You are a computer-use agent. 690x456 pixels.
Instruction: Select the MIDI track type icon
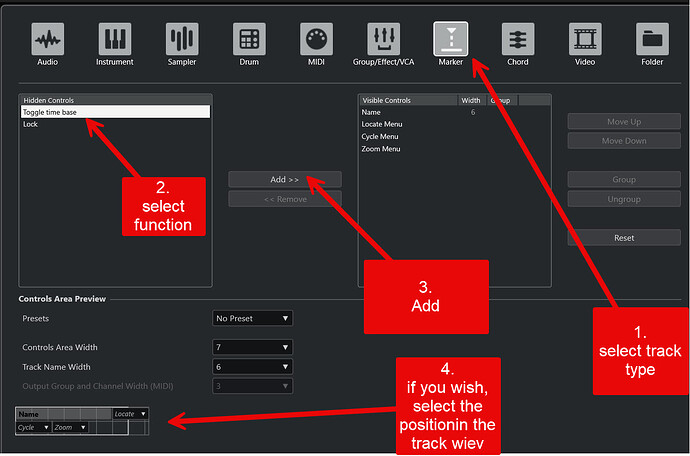coord(316,39)
